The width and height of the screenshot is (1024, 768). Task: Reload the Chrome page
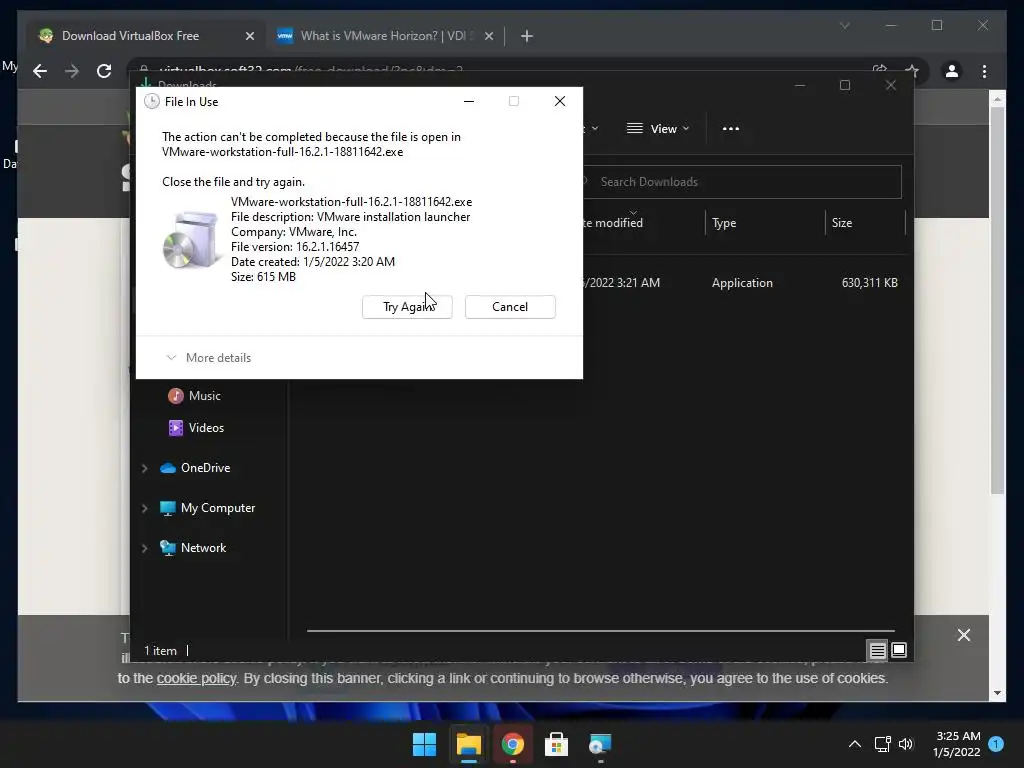click(104, 71)
